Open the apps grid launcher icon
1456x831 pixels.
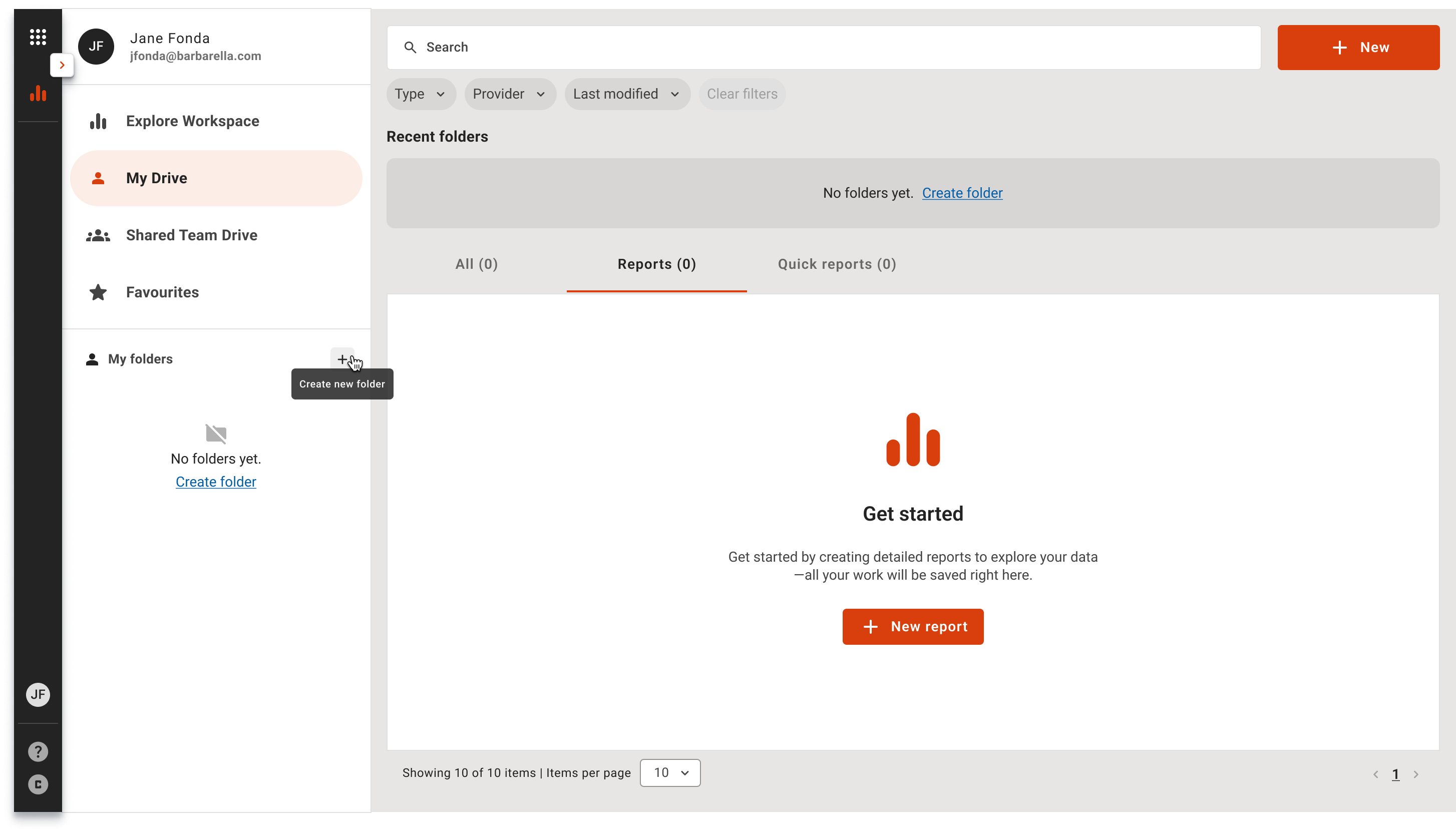pyautogui.click(x=38, y=37)
